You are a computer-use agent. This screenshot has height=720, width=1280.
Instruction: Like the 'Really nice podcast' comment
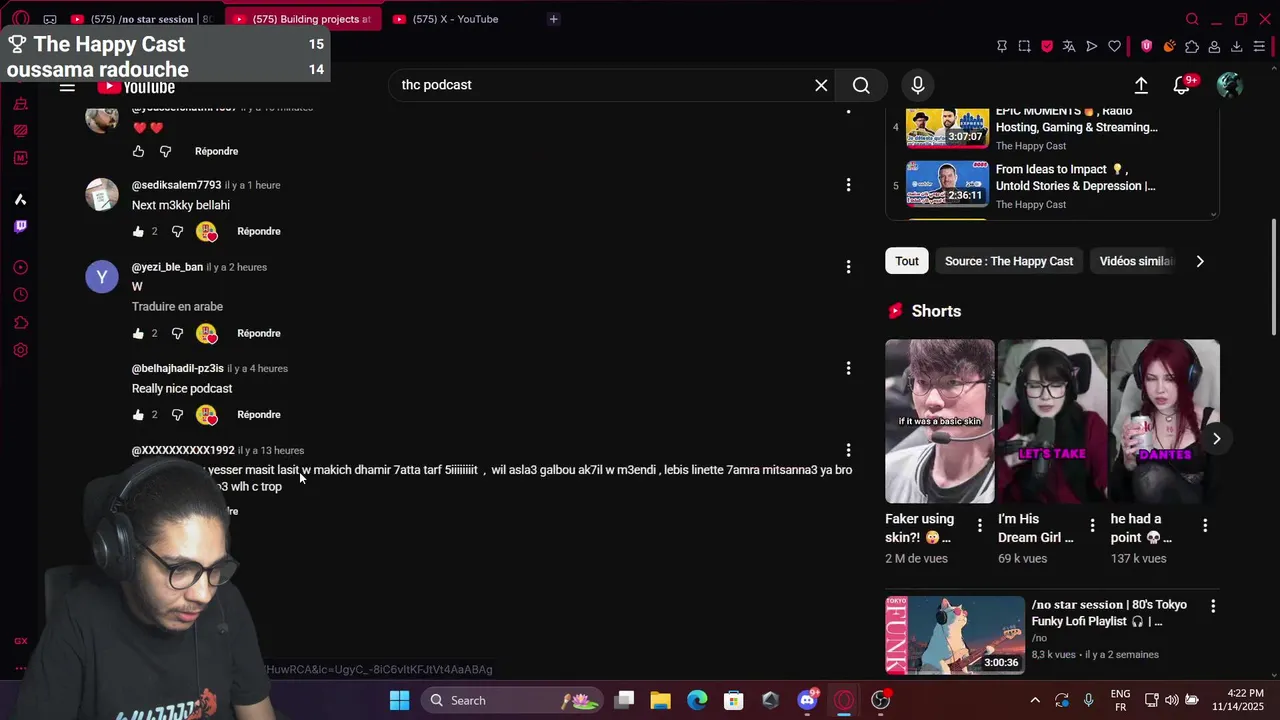pyautogui.click(x=138, y=414)
